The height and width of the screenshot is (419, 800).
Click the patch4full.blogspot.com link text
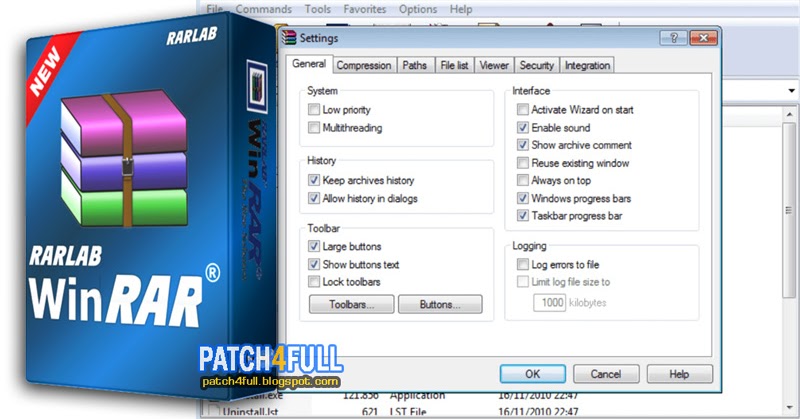(x=271, y=381)
